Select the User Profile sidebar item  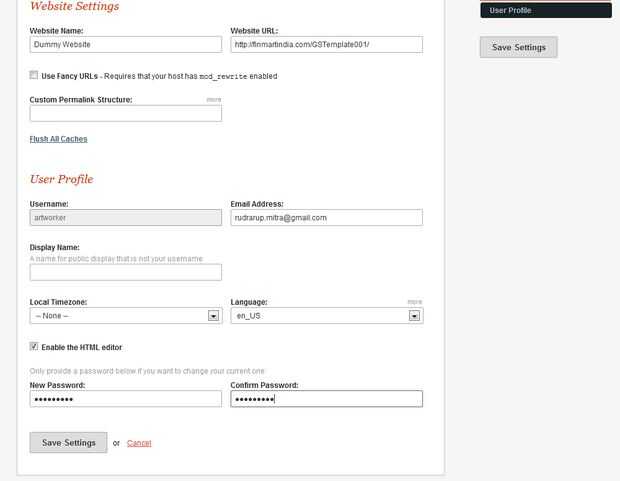546,11
